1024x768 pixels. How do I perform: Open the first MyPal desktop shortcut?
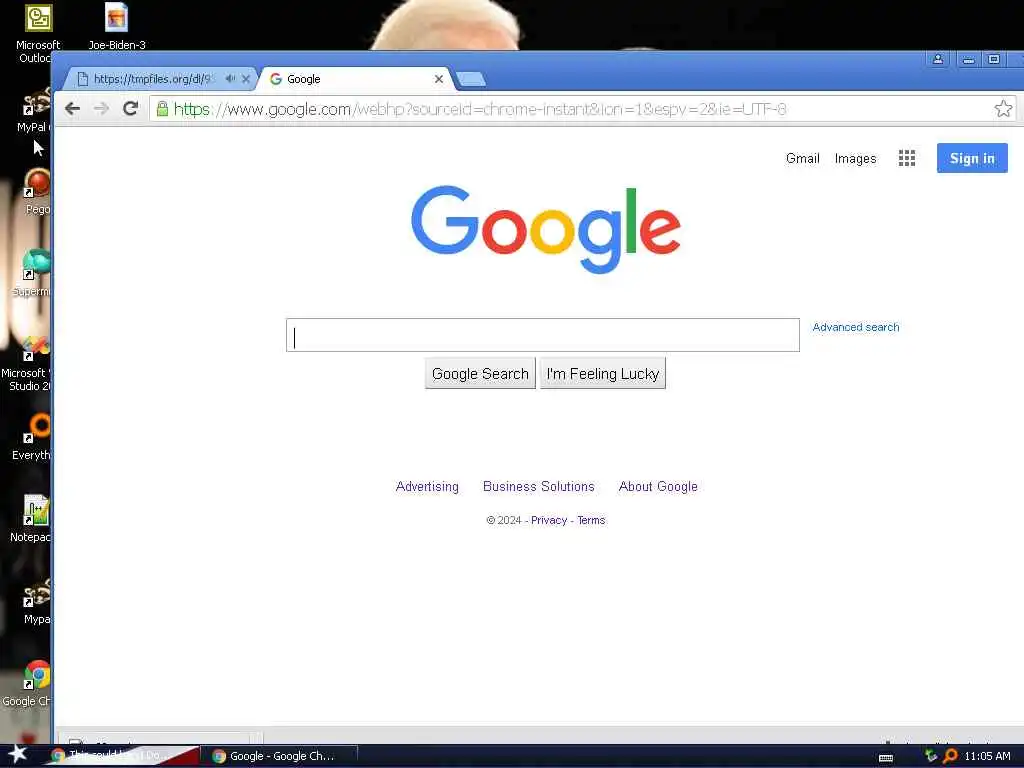[x=34, y=111]
